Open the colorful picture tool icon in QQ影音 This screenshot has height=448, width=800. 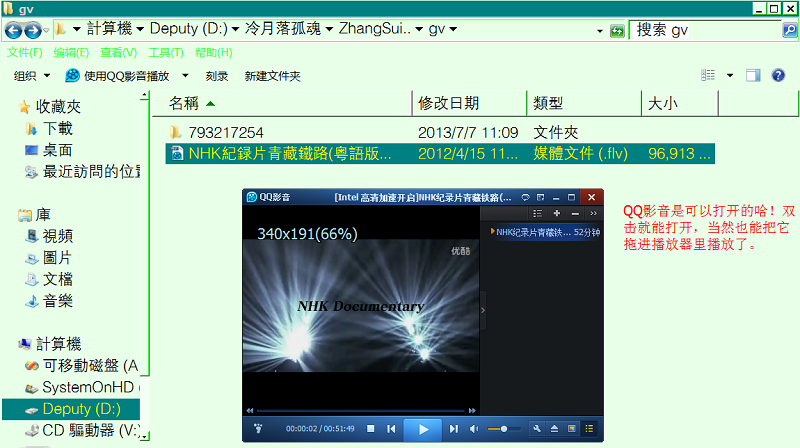click(x=572, y=429)
